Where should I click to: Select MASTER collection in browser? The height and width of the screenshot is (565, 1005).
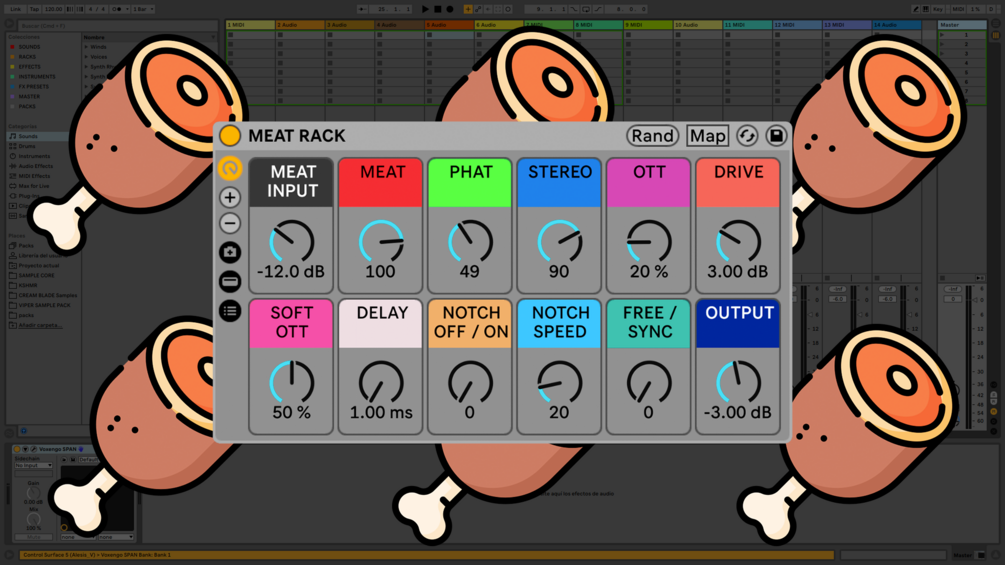click(x=29, y=97)
